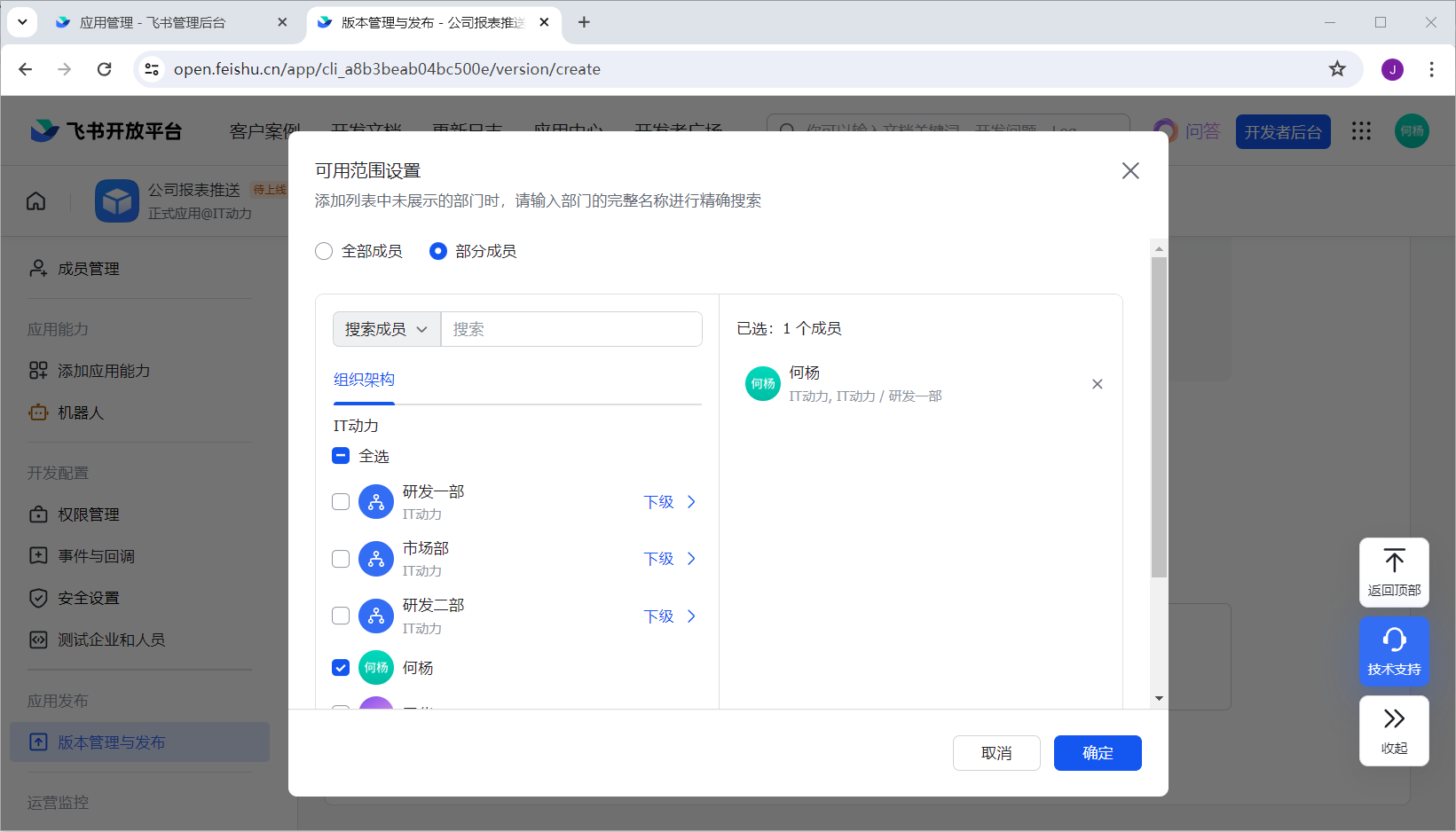Close the 可用范围设置 dialog with X
Viewport: 1456px width, 832px height.
tap(1129, 170)
